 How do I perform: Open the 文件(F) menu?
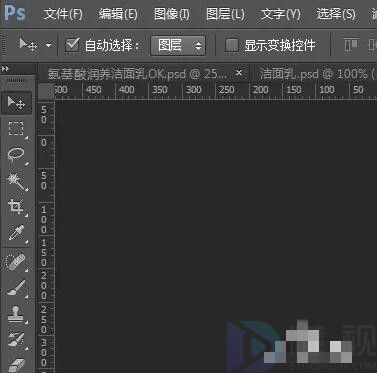(63, 14)
